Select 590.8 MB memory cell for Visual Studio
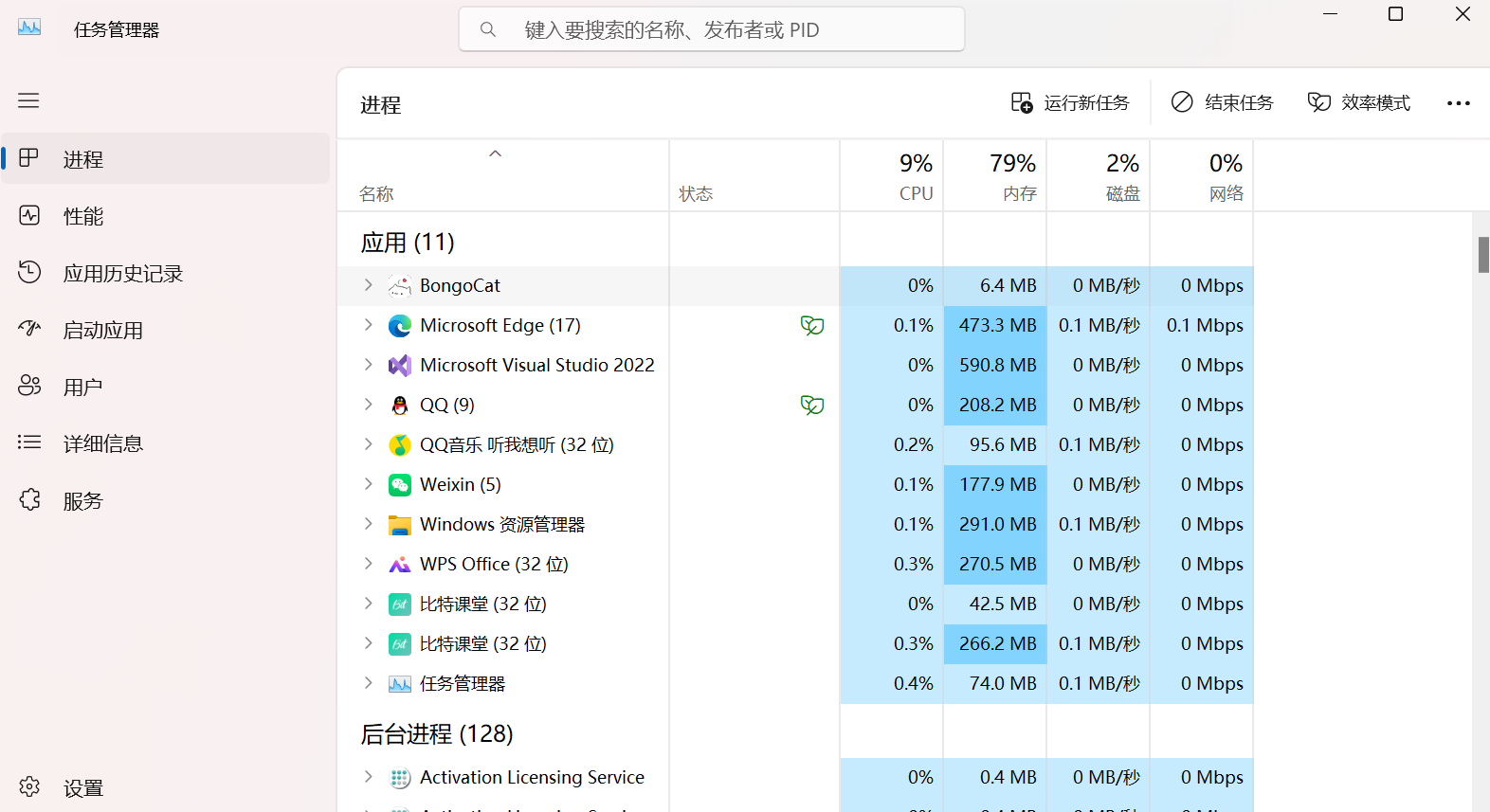The height and width of the screenshot is (812, 1490). pyautogui.click(x=995, y=365)
